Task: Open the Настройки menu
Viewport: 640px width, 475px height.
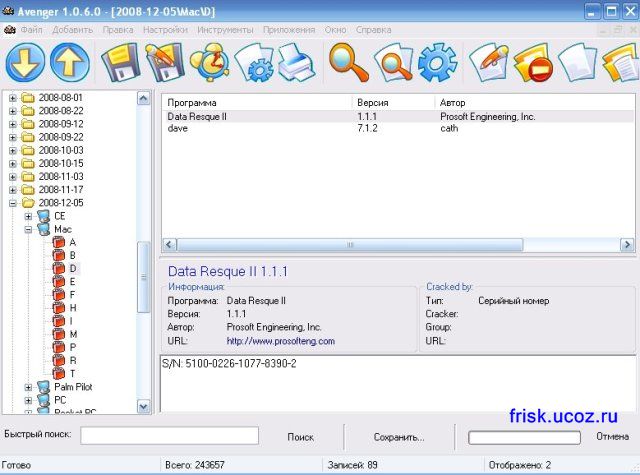Action: click(x=165, y=30)
